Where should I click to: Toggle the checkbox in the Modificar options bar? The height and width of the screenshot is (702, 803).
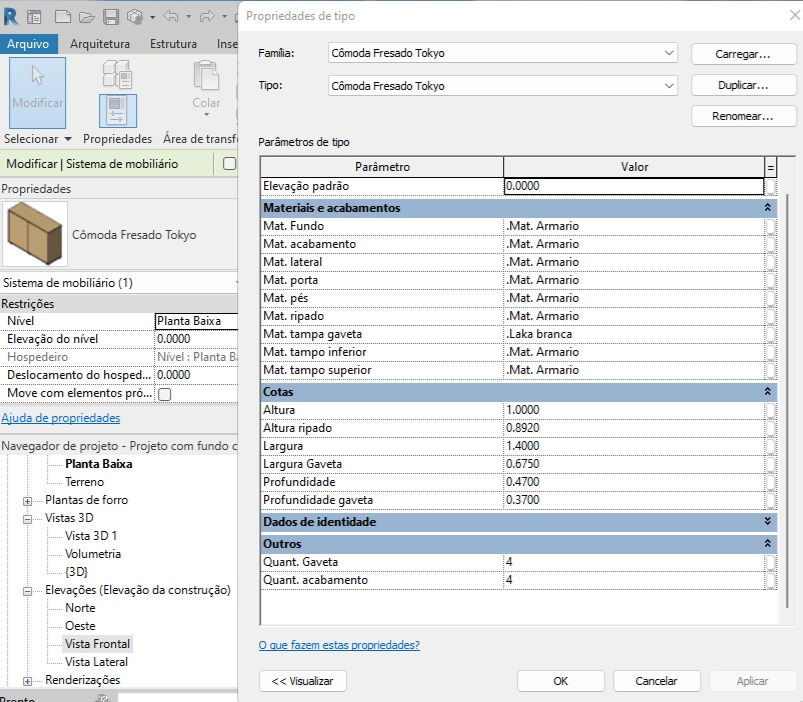tap(229, 164)
